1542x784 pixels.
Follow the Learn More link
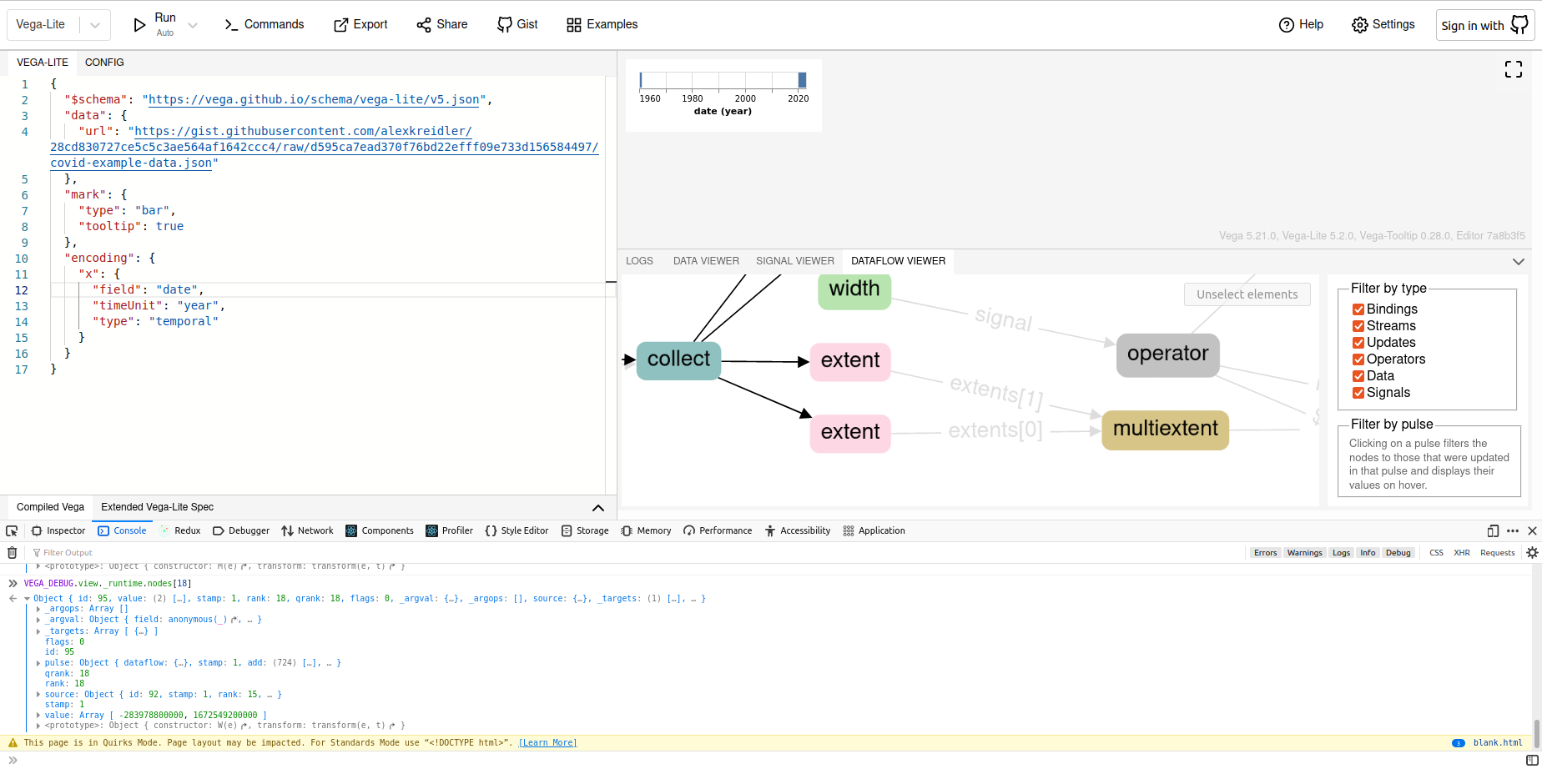(x=547, y=743)
